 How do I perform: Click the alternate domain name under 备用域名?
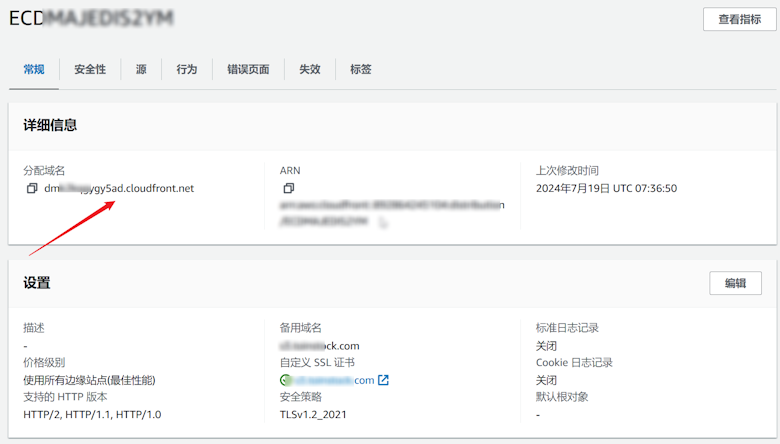319,346
